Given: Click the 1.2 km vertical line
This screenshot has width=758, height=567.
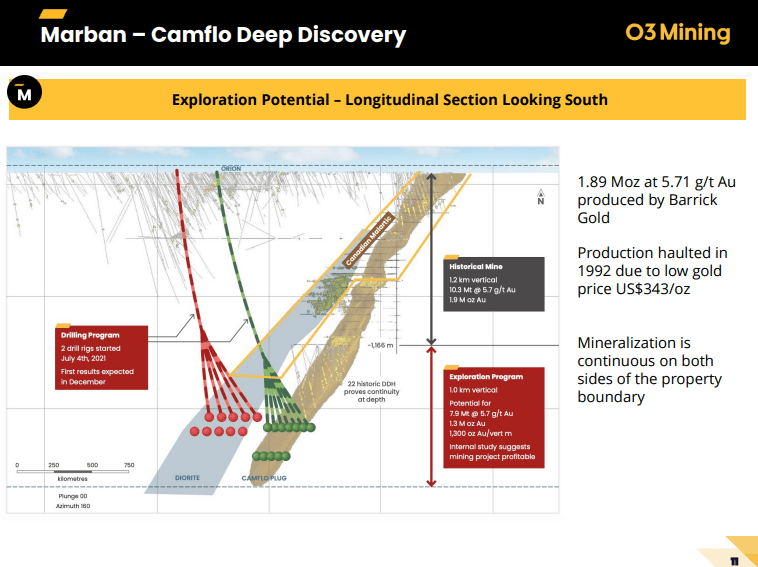Looking at the screenshot, I should (473, 279).
